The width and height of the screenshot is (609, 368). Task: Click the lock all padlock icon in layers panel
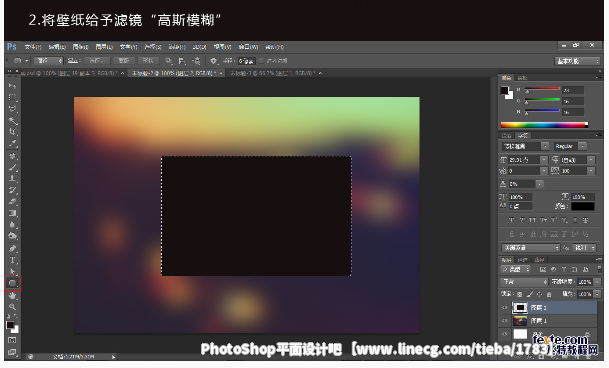(x=549, y=294)
